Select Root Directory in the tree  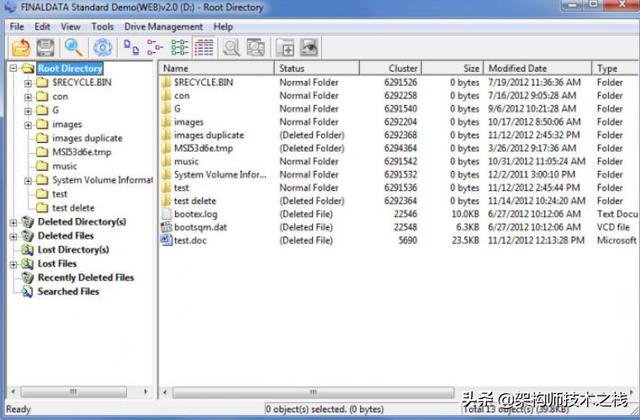[x=70, y=68]
